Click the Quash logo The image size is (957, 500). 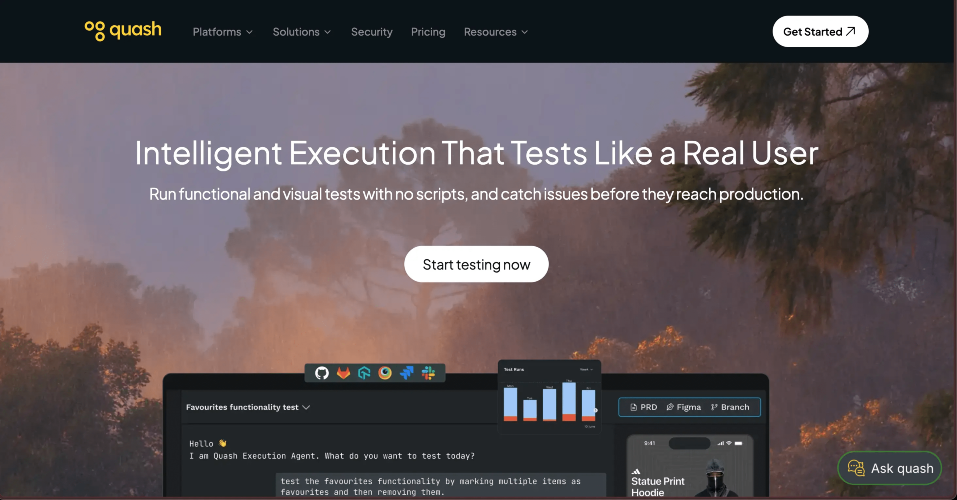point(123,31)
